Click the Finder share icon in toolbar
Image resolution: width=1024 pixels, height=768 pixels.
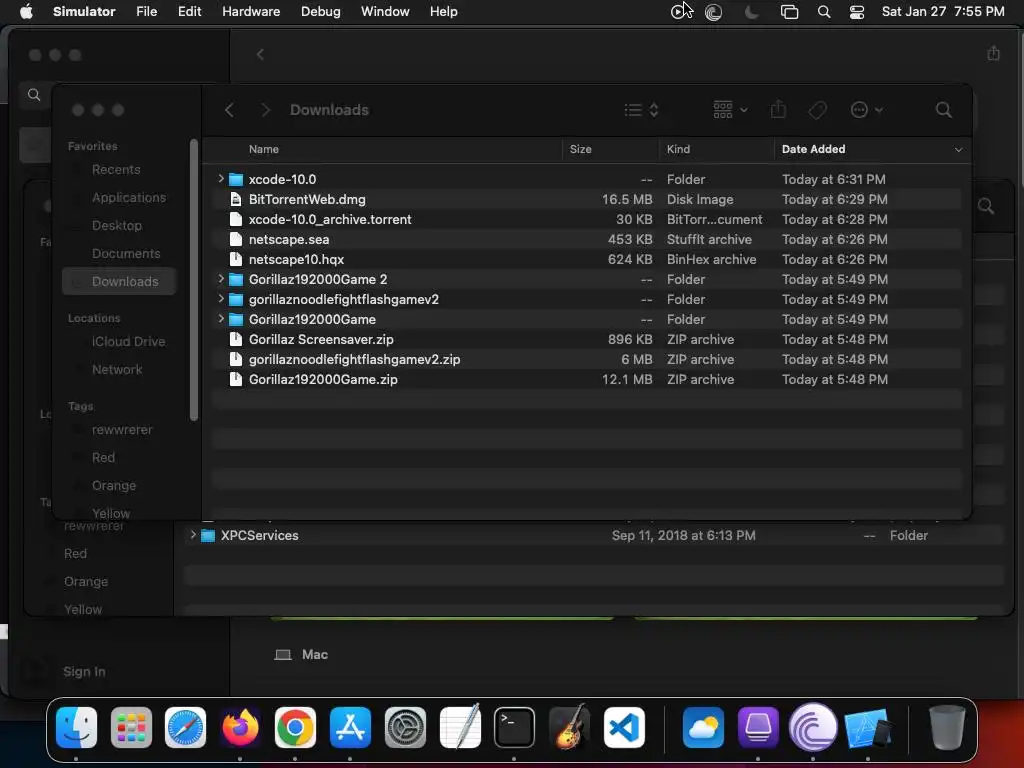coord(778,110)
